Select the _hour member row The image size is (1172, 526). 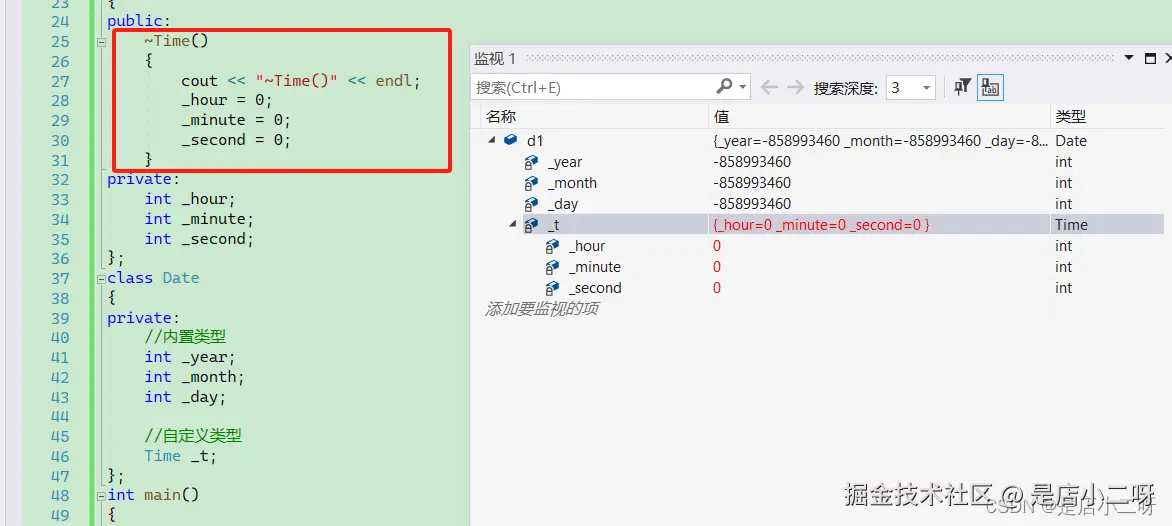pyautogui.click(x=587, y=246)
